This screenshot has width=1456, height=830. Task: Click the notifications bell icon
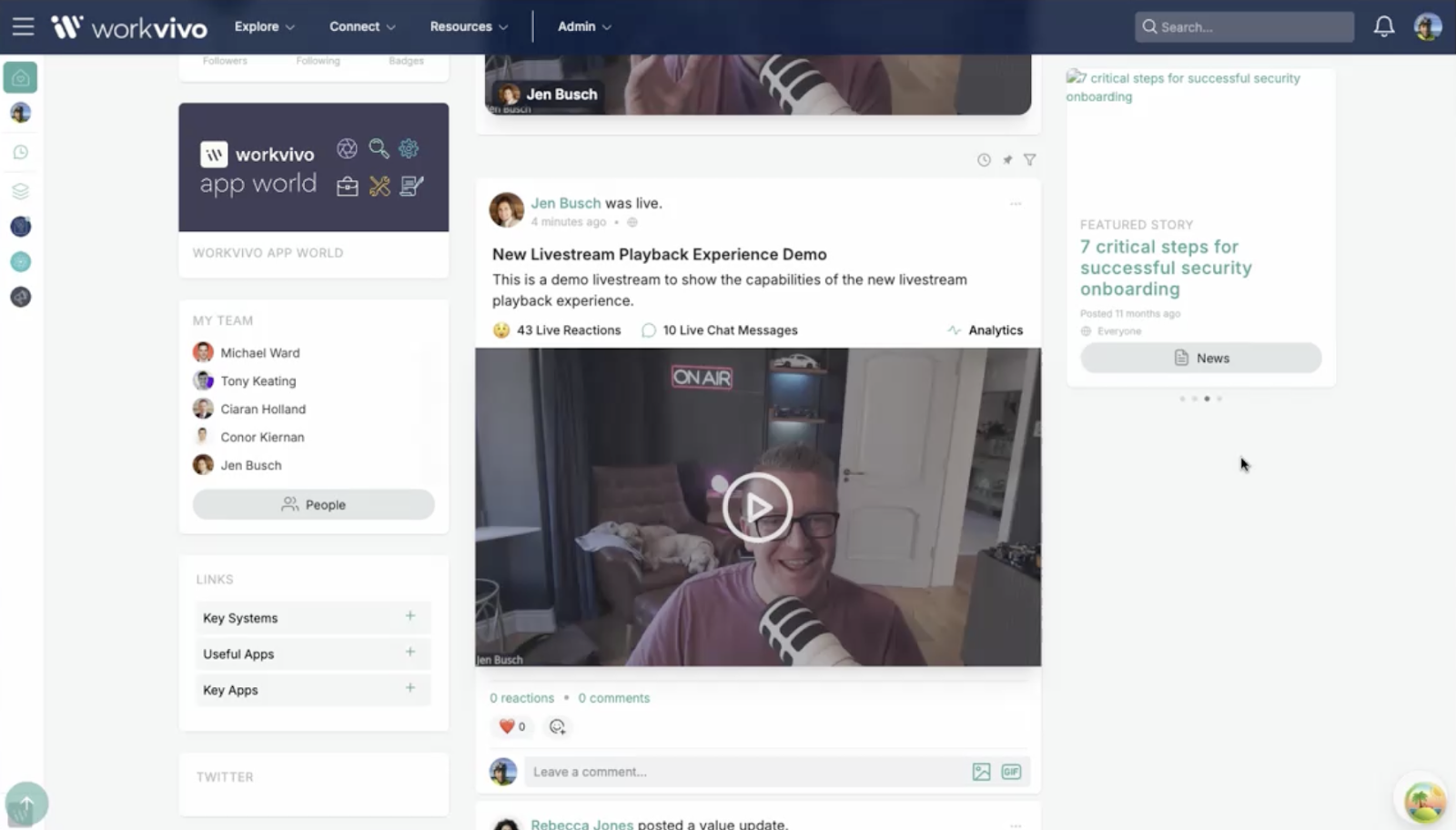(x=1383, y=26)
